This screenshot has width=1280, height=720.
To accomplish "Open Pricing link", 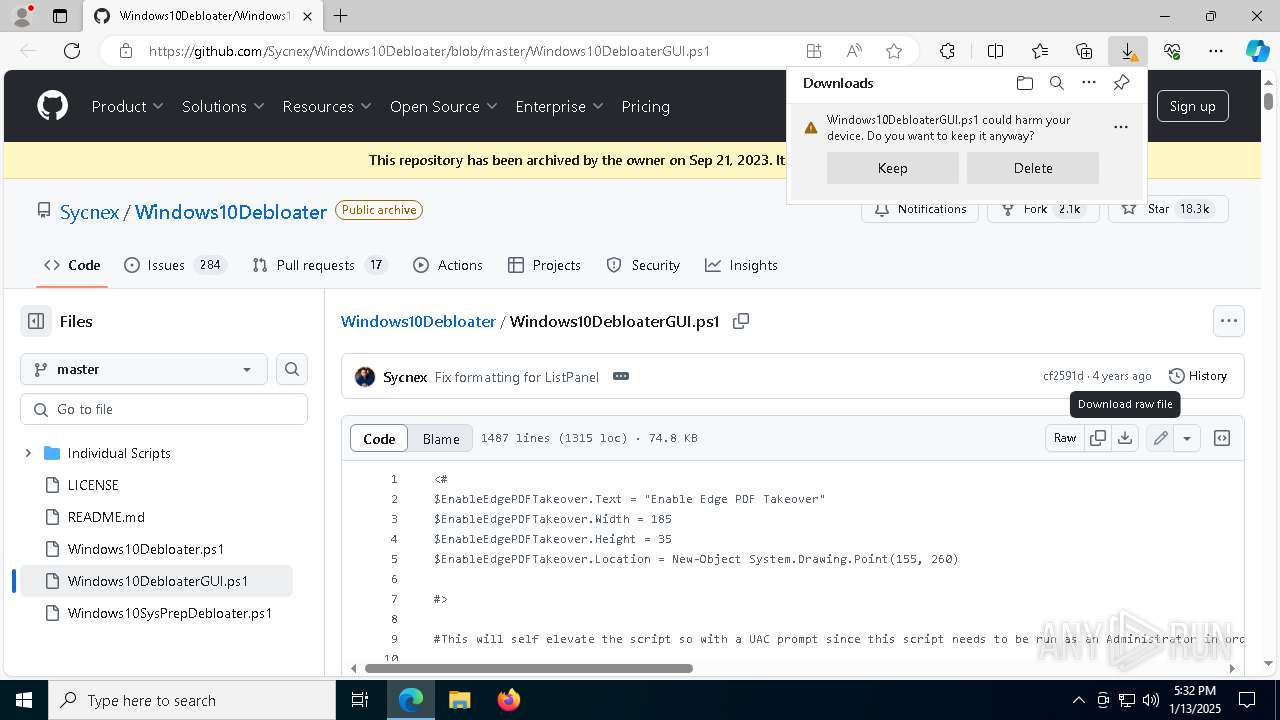I will tap(646, 106).
